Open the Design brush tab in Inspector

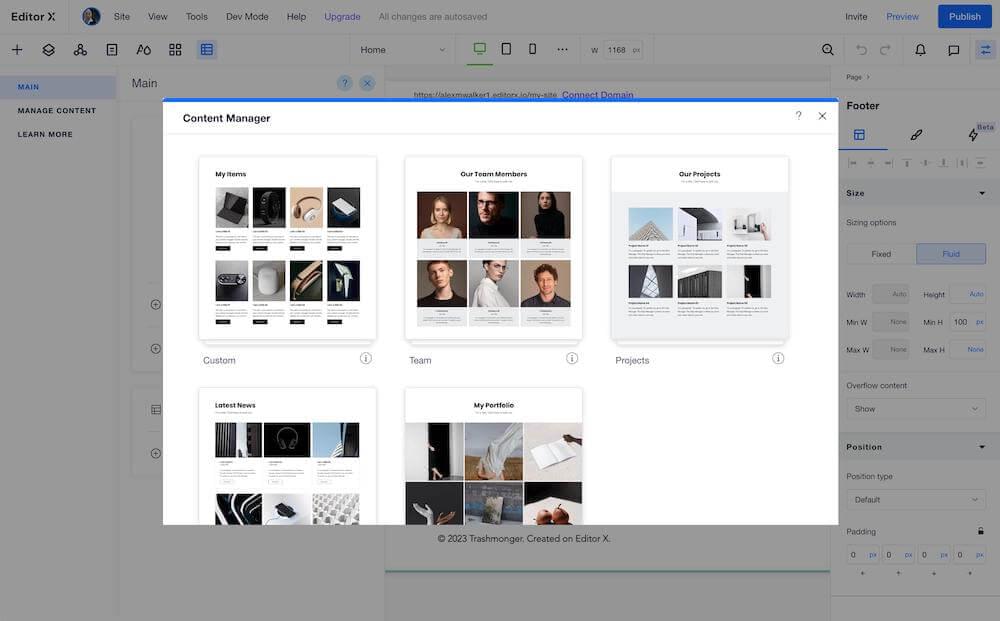(x=916, y=135)
